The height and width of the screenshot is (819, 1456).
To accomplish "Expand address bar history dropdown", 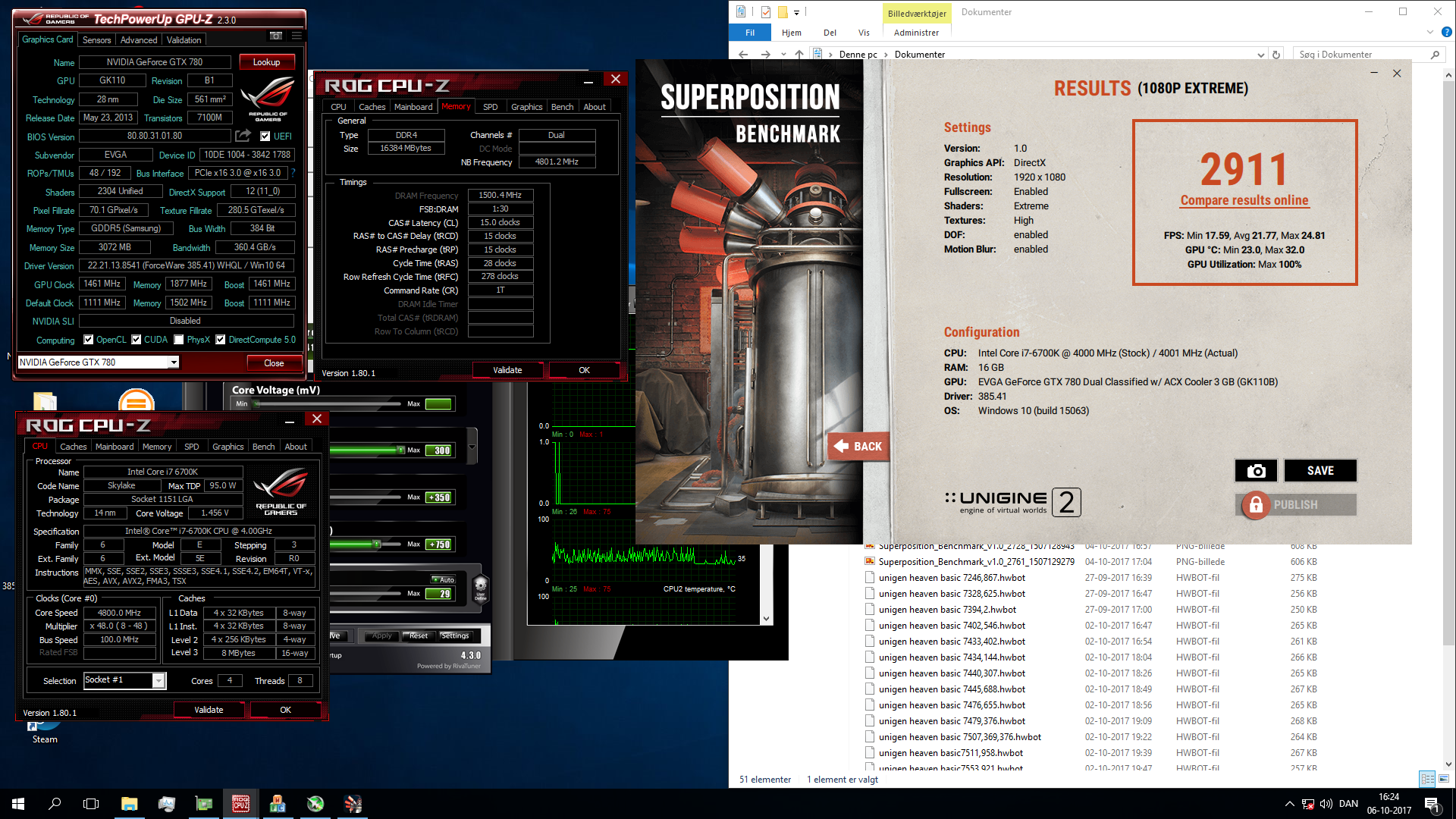I will [1260, 55].
